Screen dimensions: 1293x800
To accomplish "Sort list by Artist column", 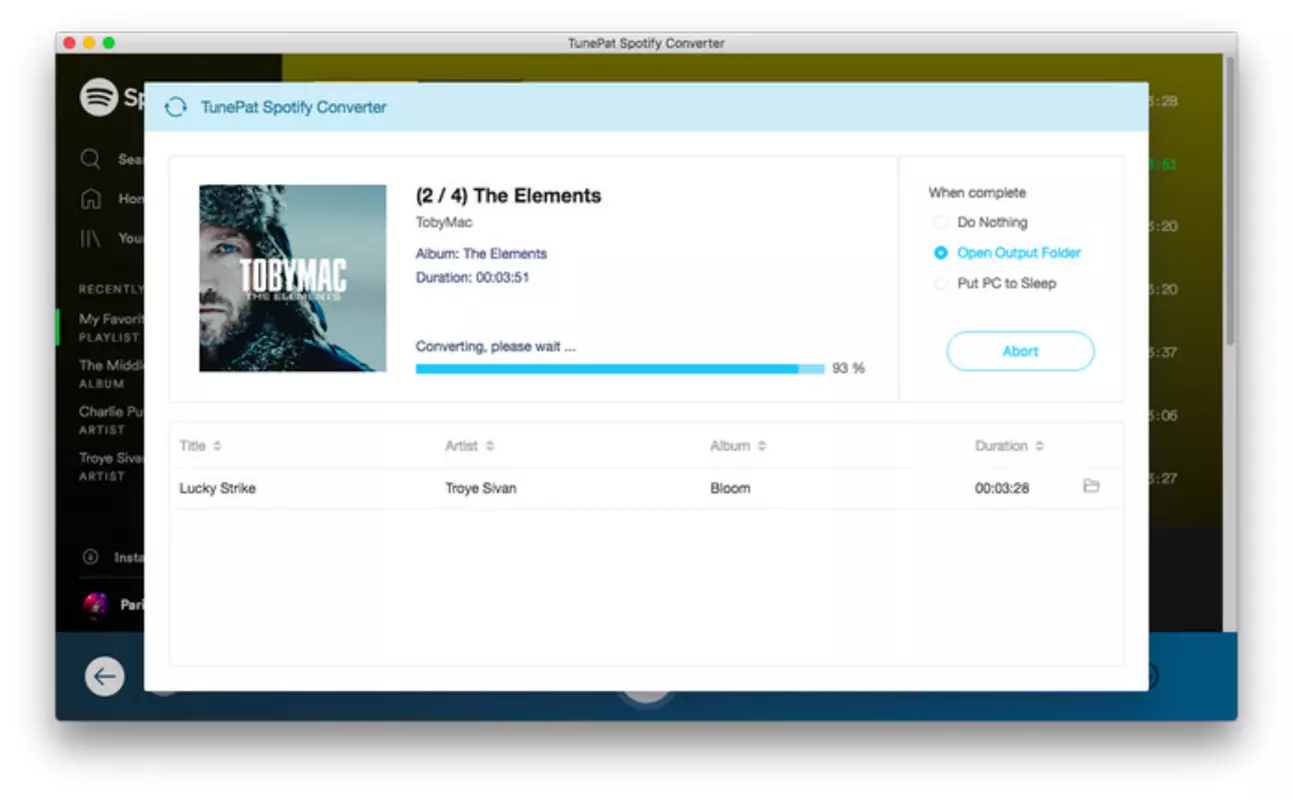I will click(x=469, y=446).
